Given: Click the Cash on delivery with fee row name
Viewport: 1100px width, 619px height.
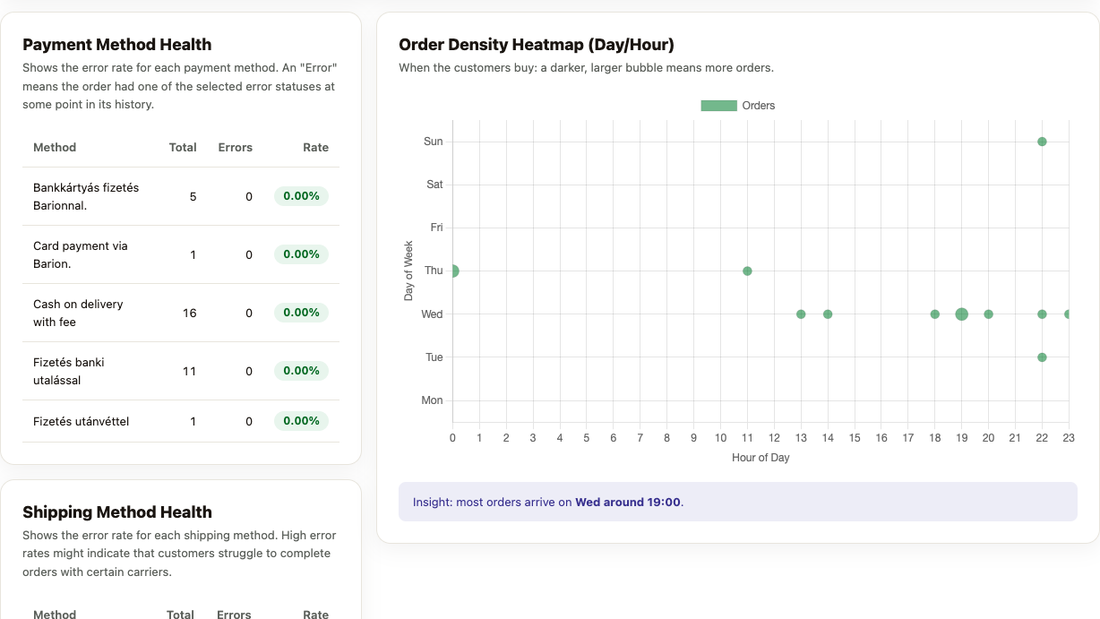Looking at the screenshot, I should [78, 313].
